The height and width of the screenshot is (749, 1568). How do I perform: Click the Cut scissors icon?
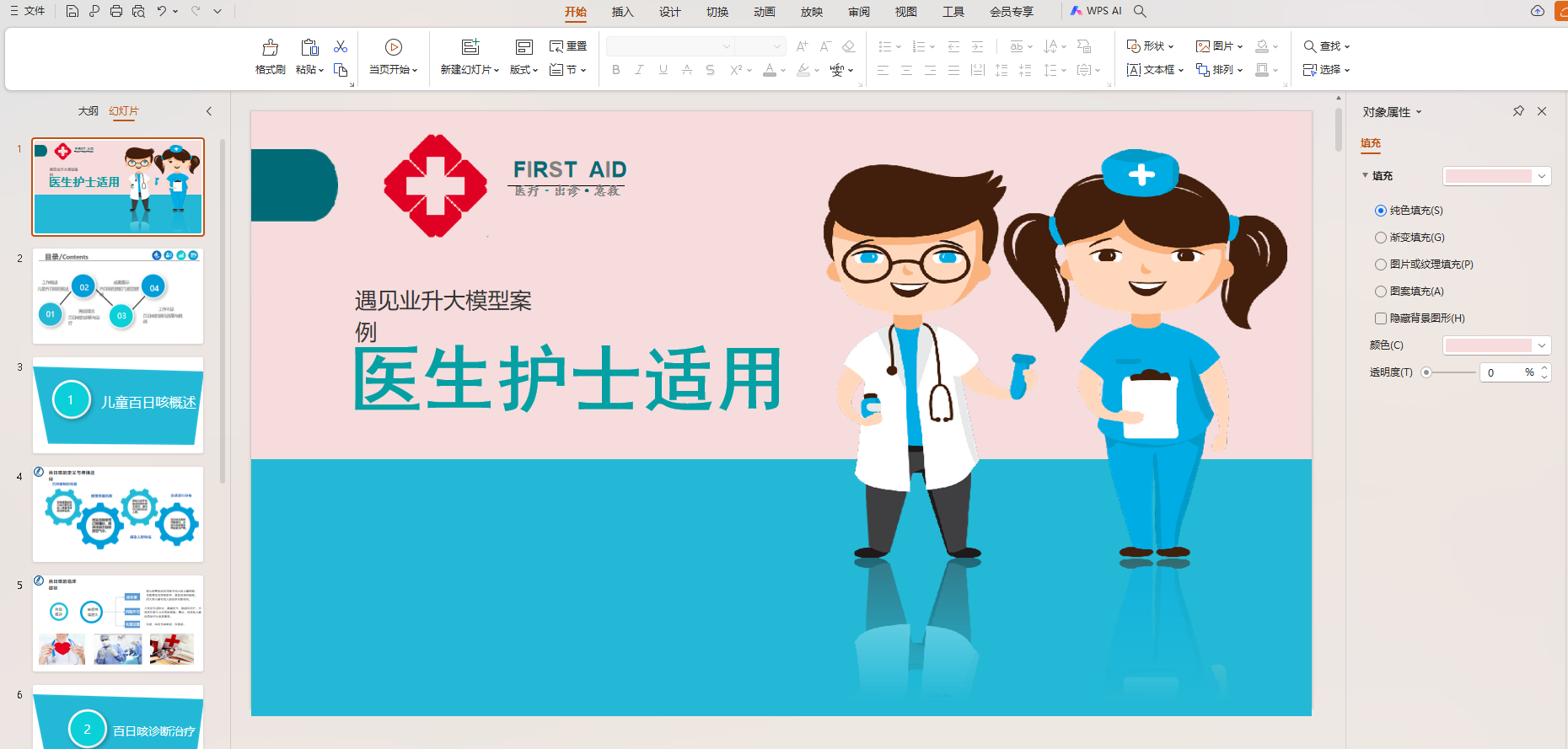pos(341,47)
